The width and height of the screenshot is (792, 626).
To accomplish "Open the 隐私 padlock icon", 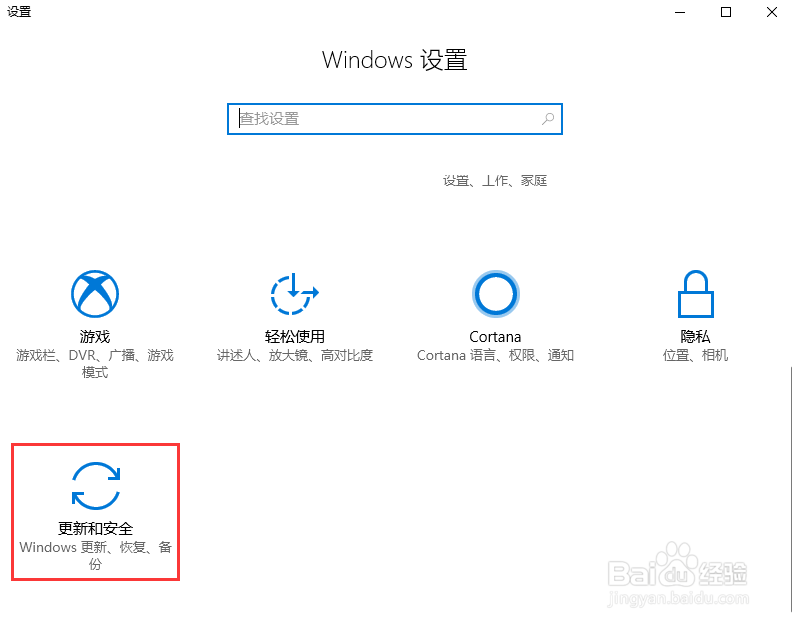I will tap(696, 294).
